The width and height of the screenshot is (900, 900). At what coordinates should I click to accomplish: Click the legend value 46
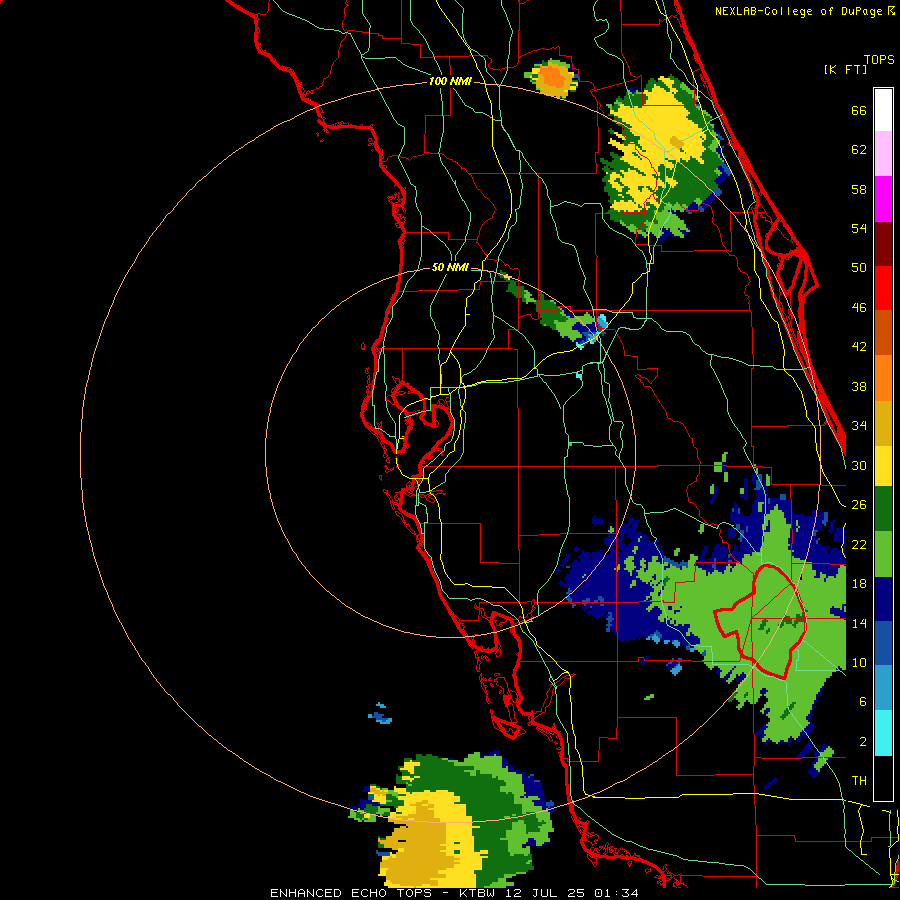859,307
